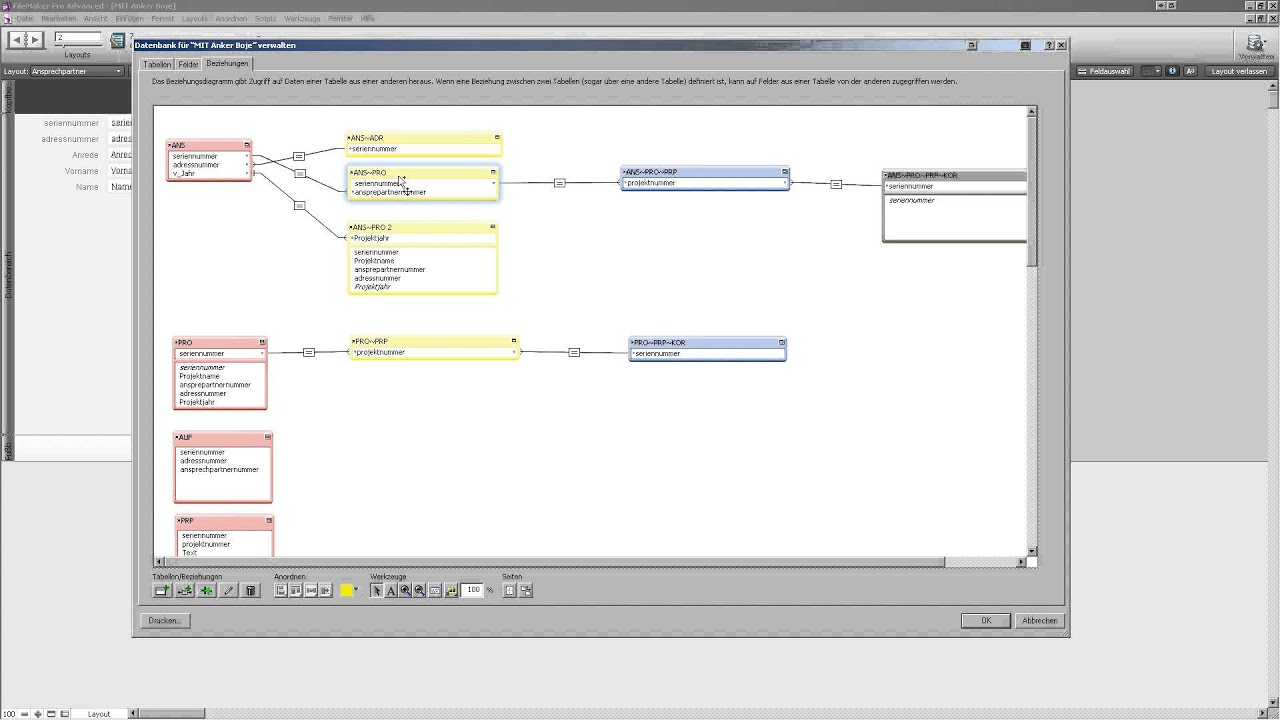Click the yellow color swatch
The width and height of the screenshot is (1280, 720).
pyautogui.click(x=346, y=591)
